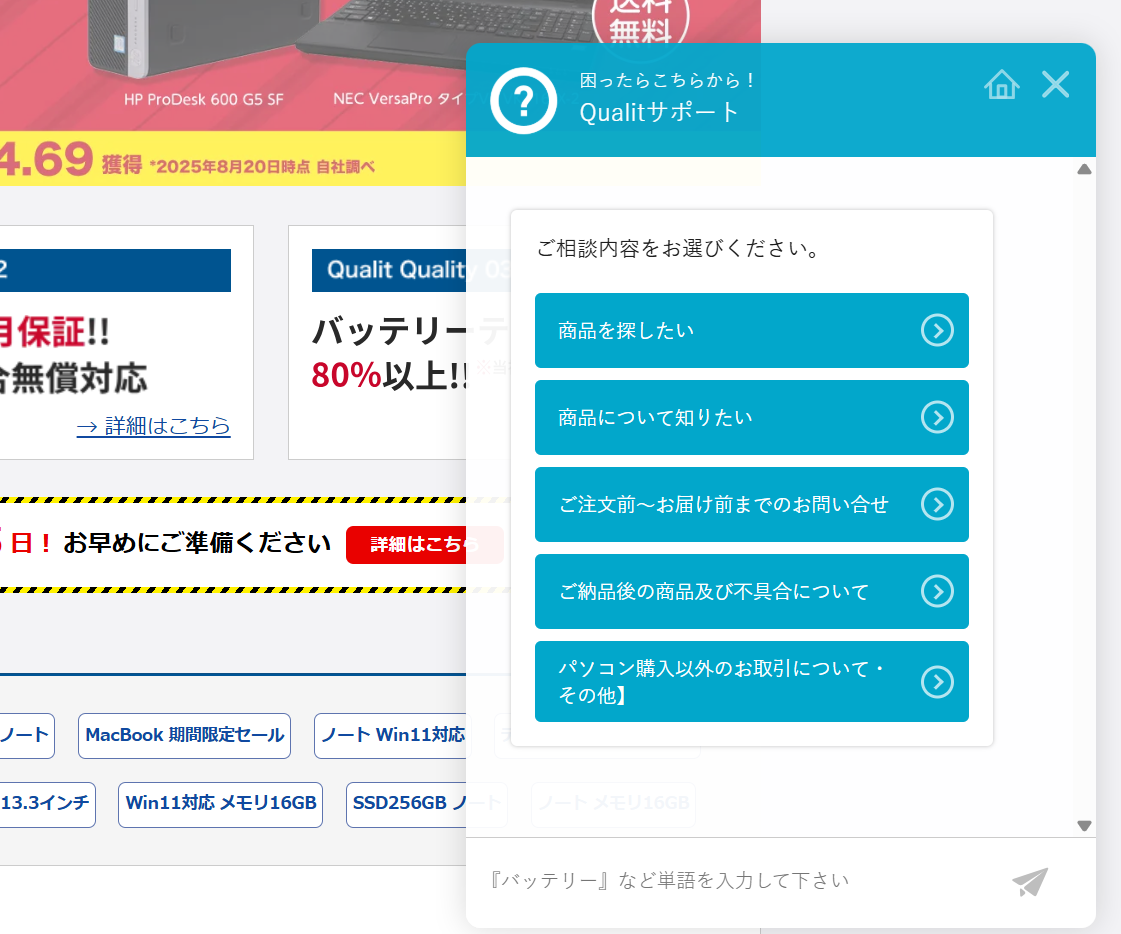1121x934 pixels.
Task: Select the Win11対応 メモリ16GB tag
Action: click(x=220, y=804)
